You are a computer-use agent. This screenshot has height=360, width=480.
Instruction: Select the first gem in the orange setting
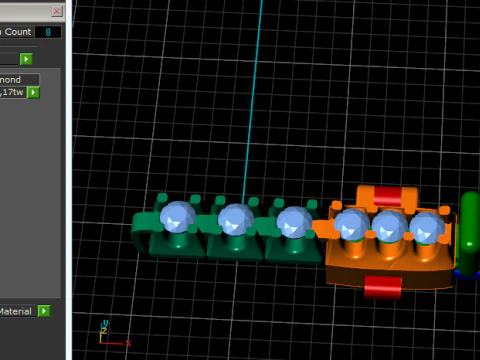[351, 224]
